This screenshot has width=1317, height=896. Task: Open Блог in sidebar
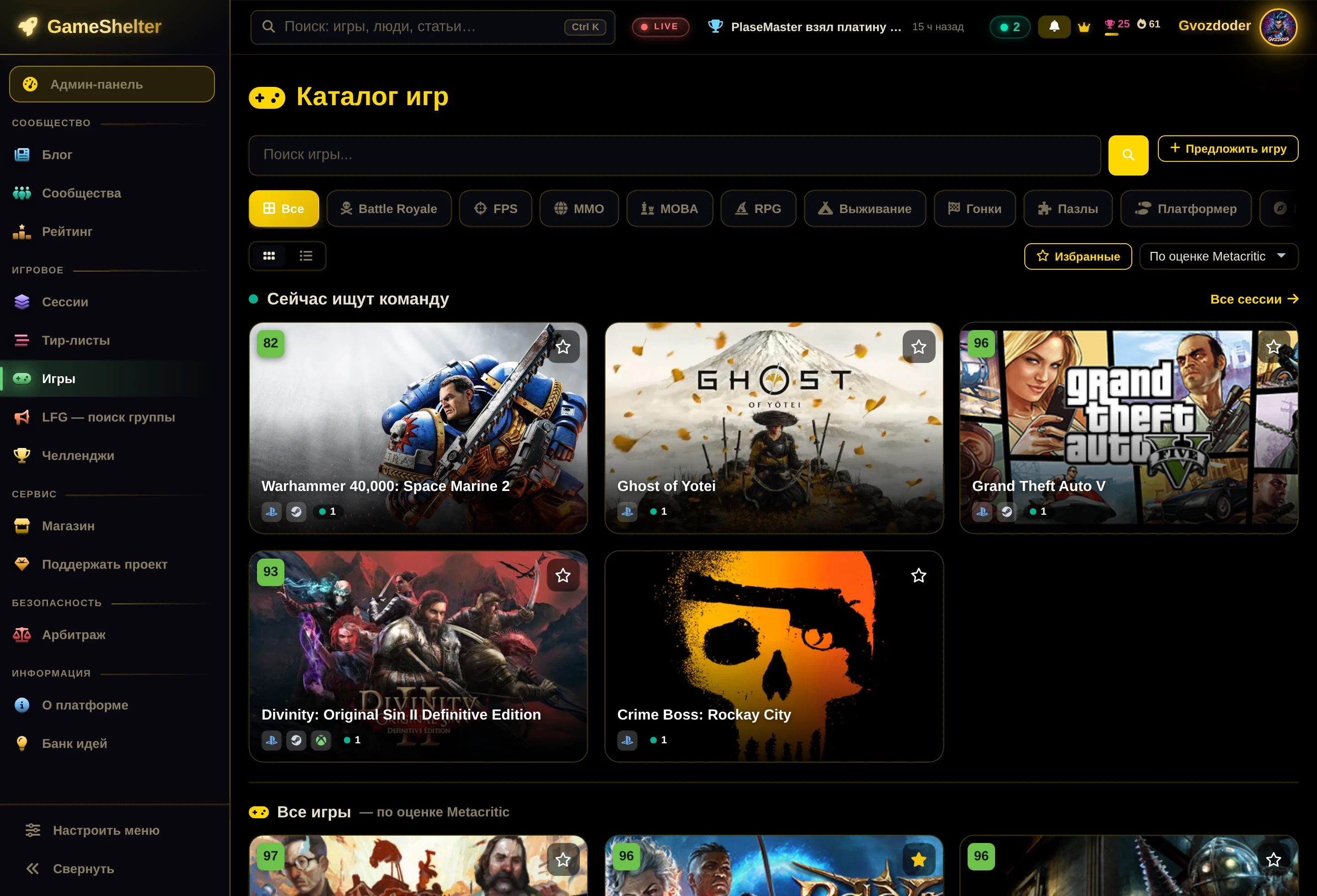click(112, 155)
